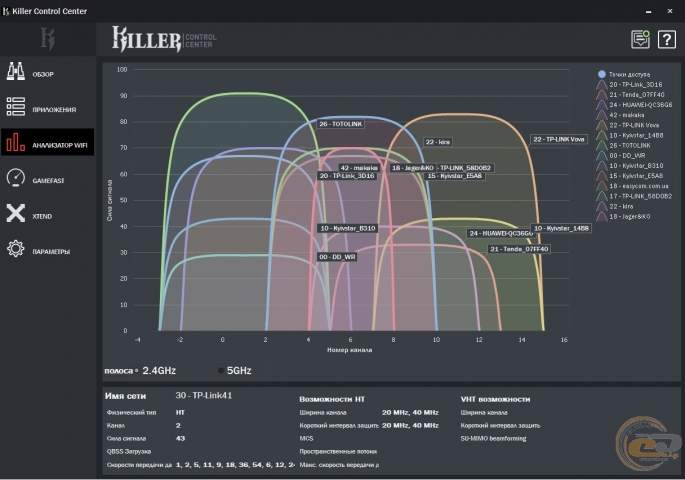The image size is (685, 480).
Task: Click the Killer K emblem above sidebar
Action: (48, 39)
